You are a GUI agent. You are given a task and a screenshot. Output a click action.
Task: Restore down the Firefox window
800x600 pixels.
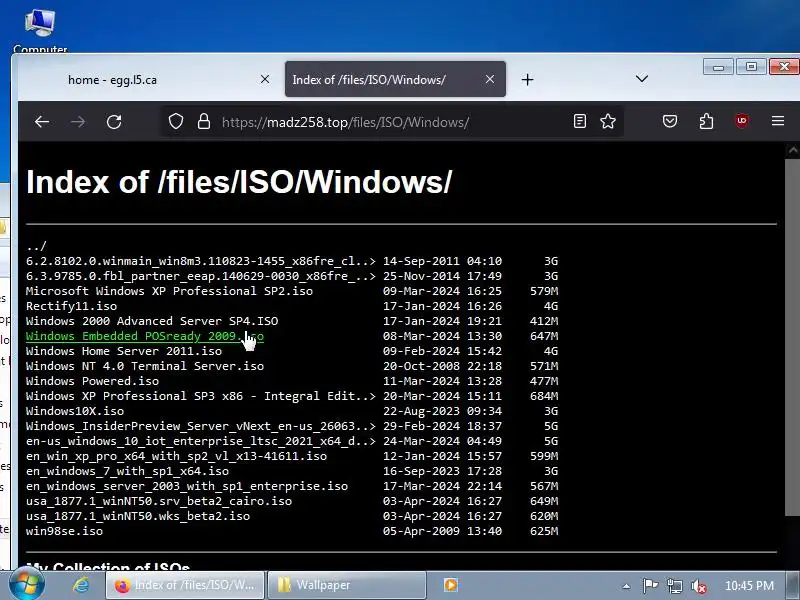pyautogui.click(x=751, y=67)
